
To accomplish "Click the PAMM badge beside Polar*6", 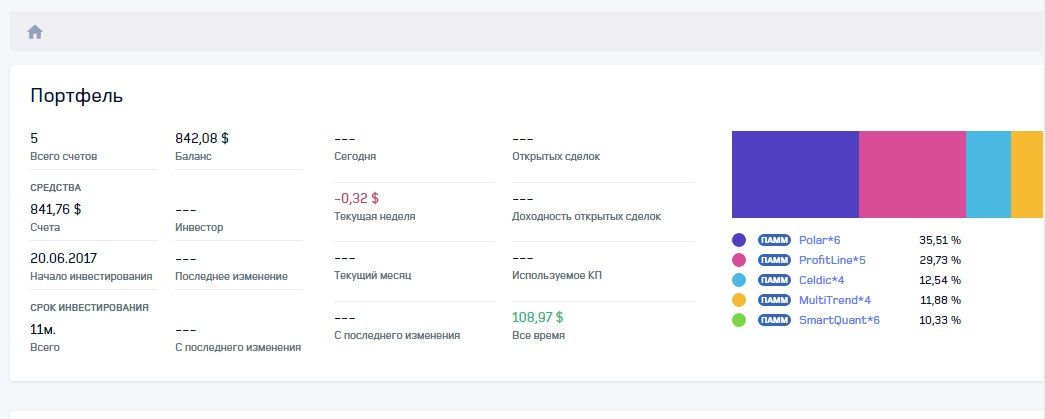I will [x=774, y=240].
